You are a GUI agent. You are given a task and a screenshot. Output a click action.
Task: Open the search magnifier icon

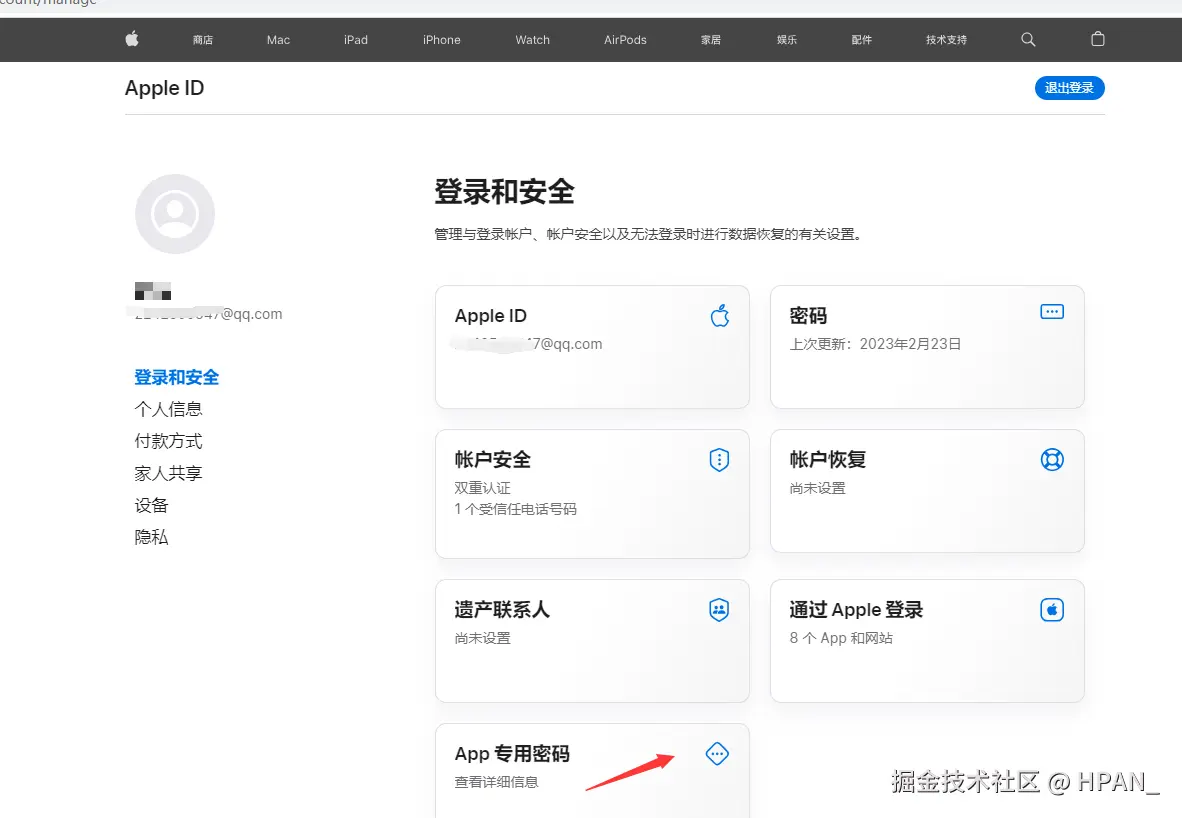click(1027, 39)
